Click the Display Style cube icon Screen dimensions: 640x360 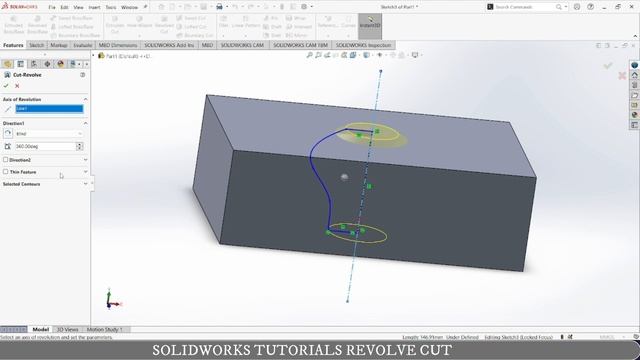[367, 55]
